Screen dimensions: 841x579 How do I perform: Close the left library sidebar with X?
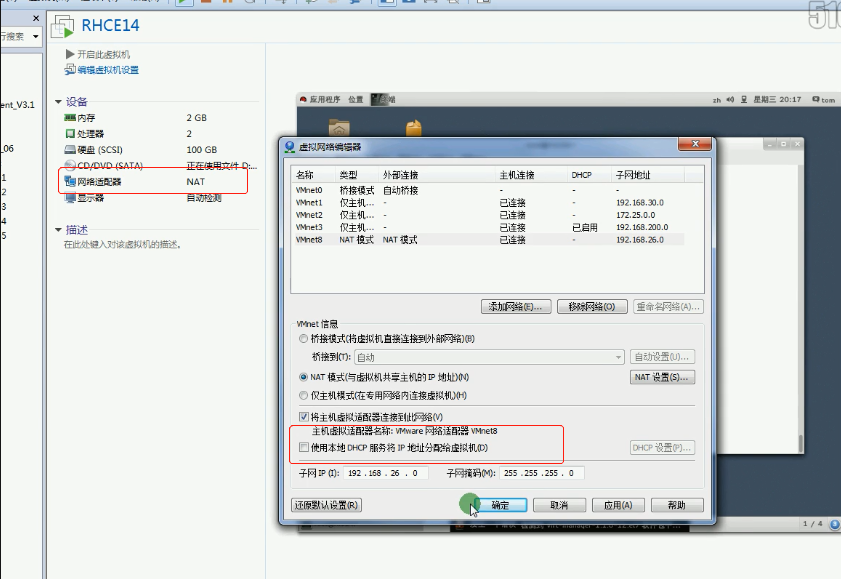36,18
